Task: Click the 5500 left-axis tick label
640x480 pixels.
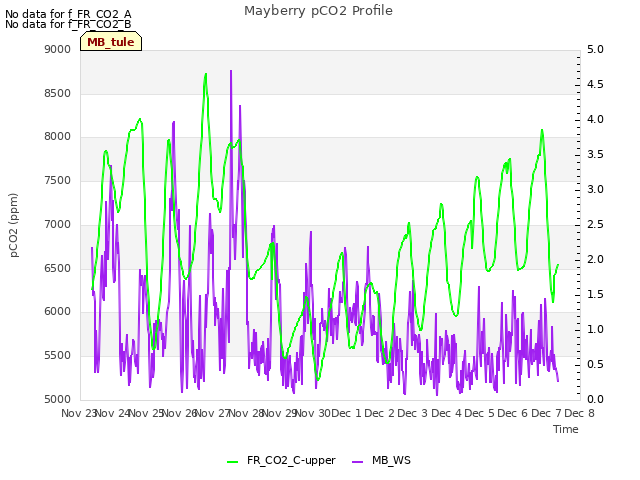Action: click(x=58, y=356)
